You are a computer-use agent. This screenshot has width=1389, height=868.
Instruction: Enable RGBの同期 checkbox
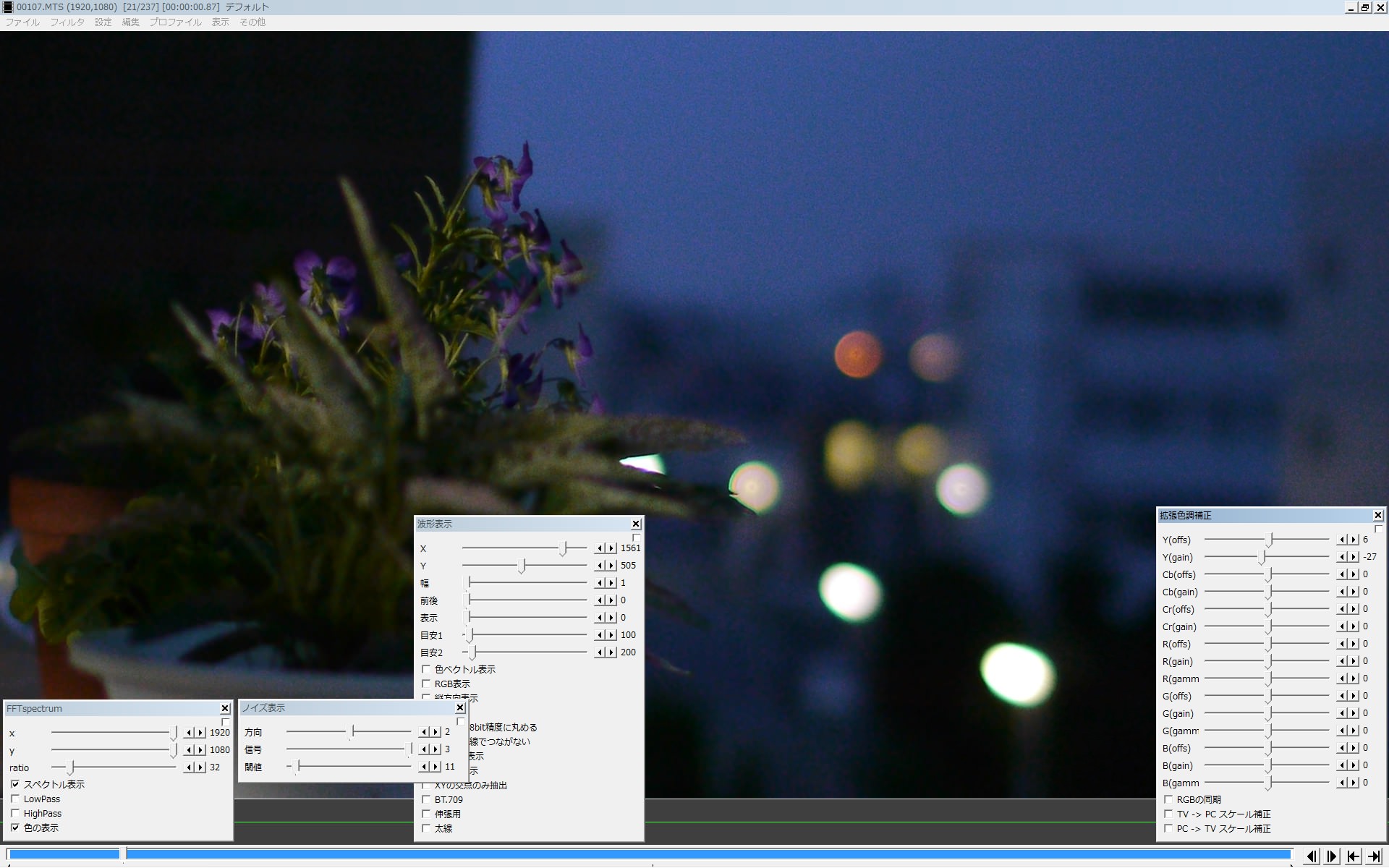point(1168,800)
